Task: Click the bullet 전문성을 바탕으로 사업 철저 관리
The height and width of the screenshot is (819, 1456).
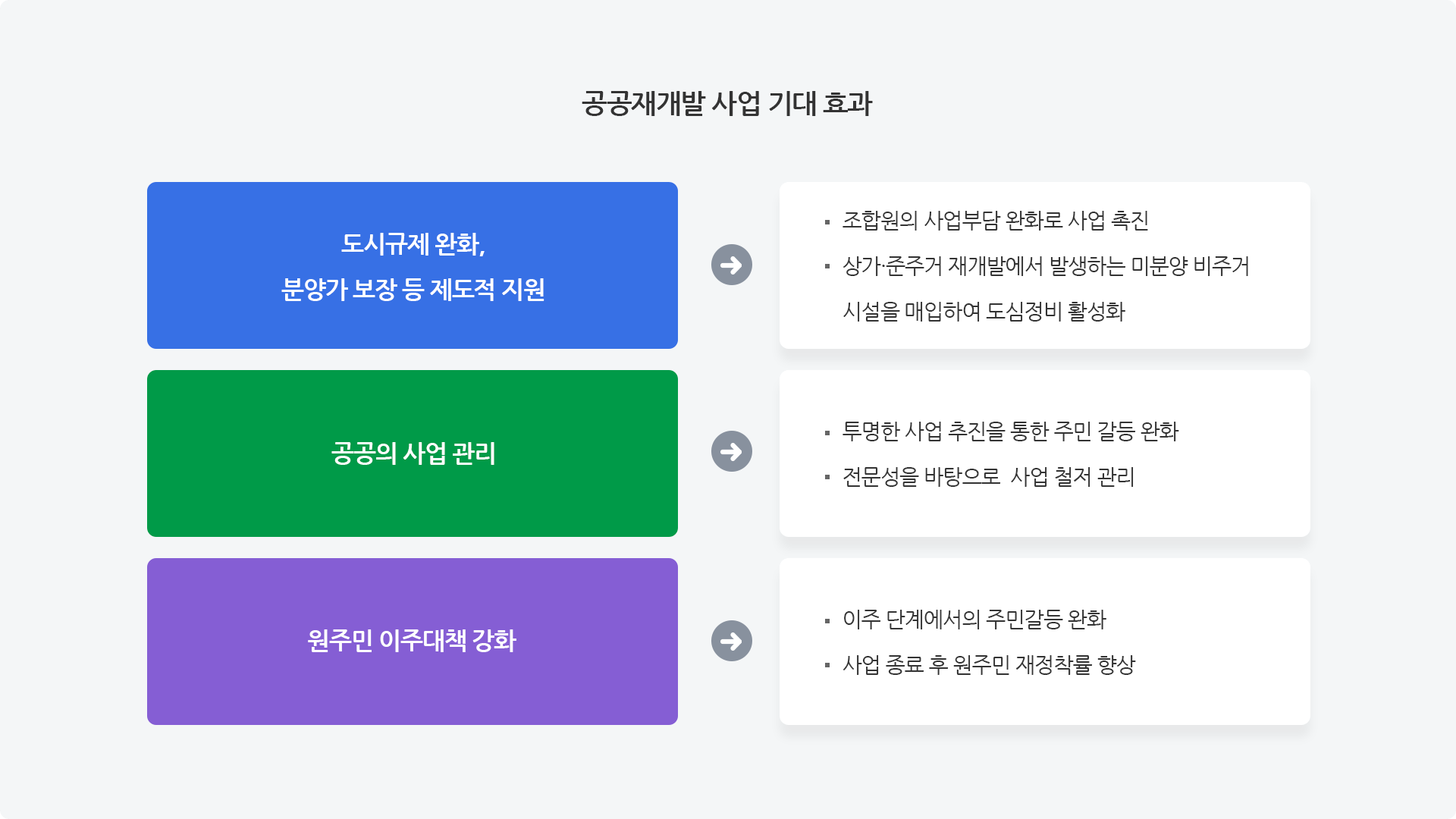Action: click(x=988, y=477)
